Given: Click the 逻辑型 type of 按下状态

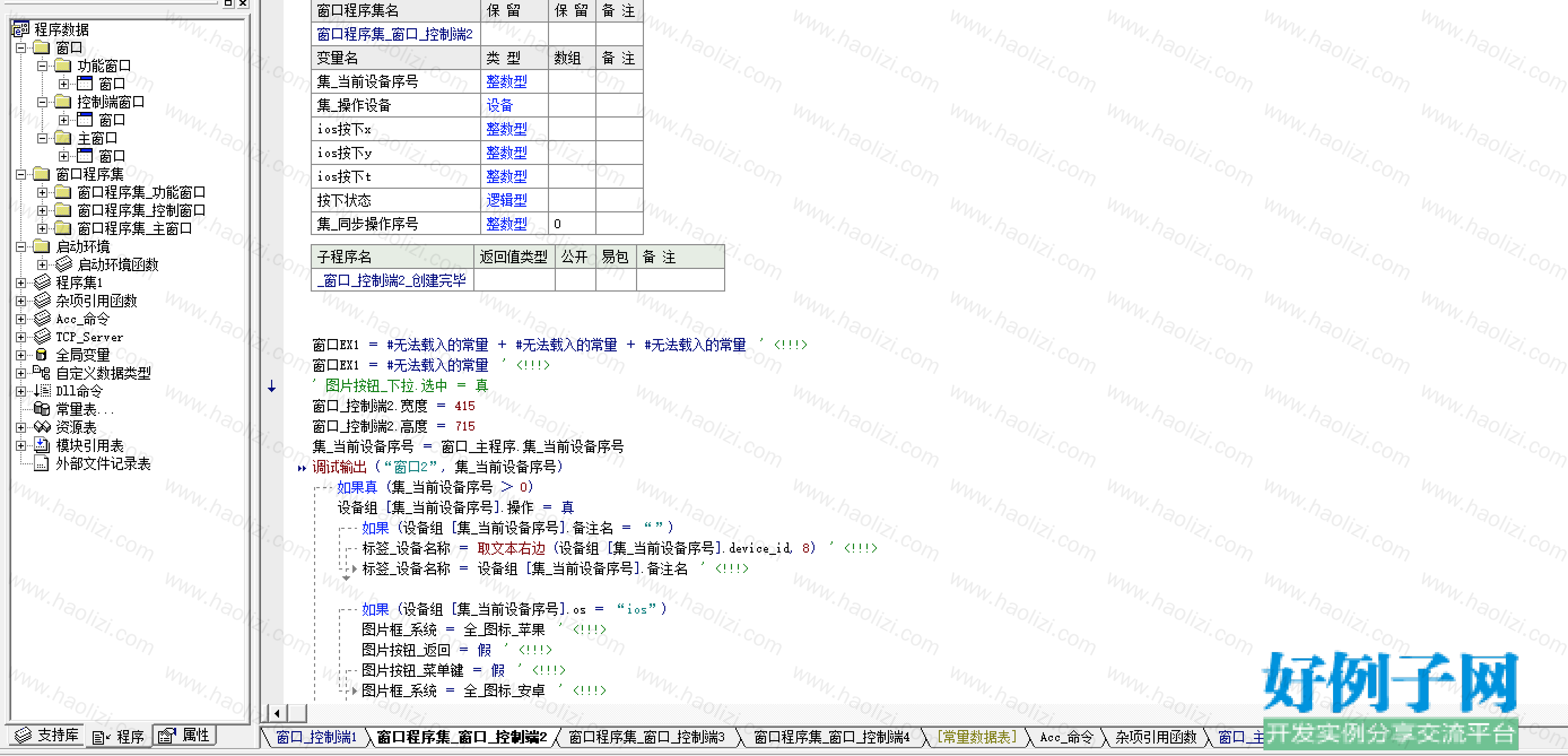Looking at the screenshot, I should 507,199.
